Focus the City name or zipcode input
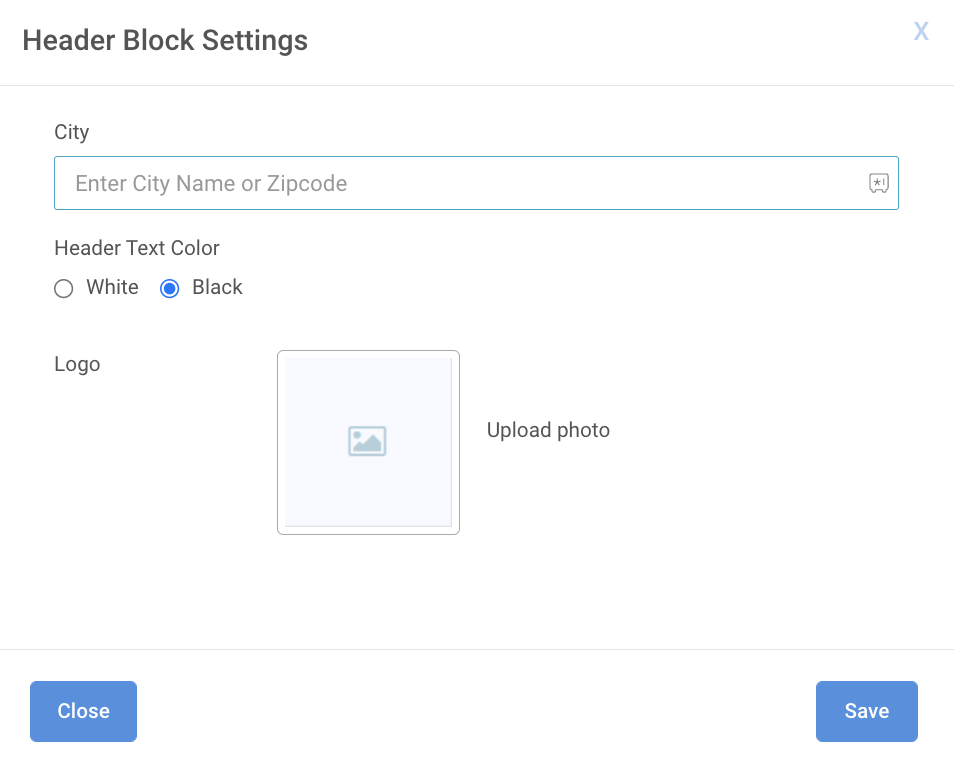Screen dimensions: 954x776 476,183
